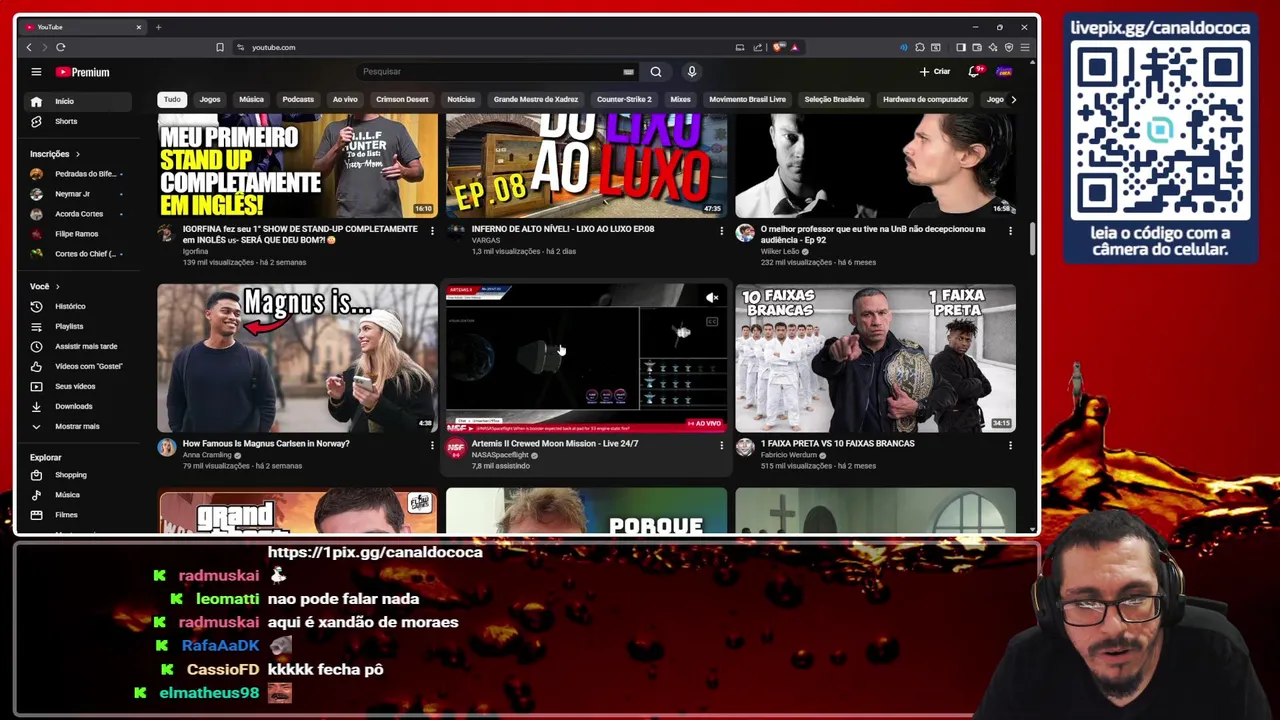Select the Hardware de computador chip
This screenshot has width=1280, height=720.
coord(925,99)
